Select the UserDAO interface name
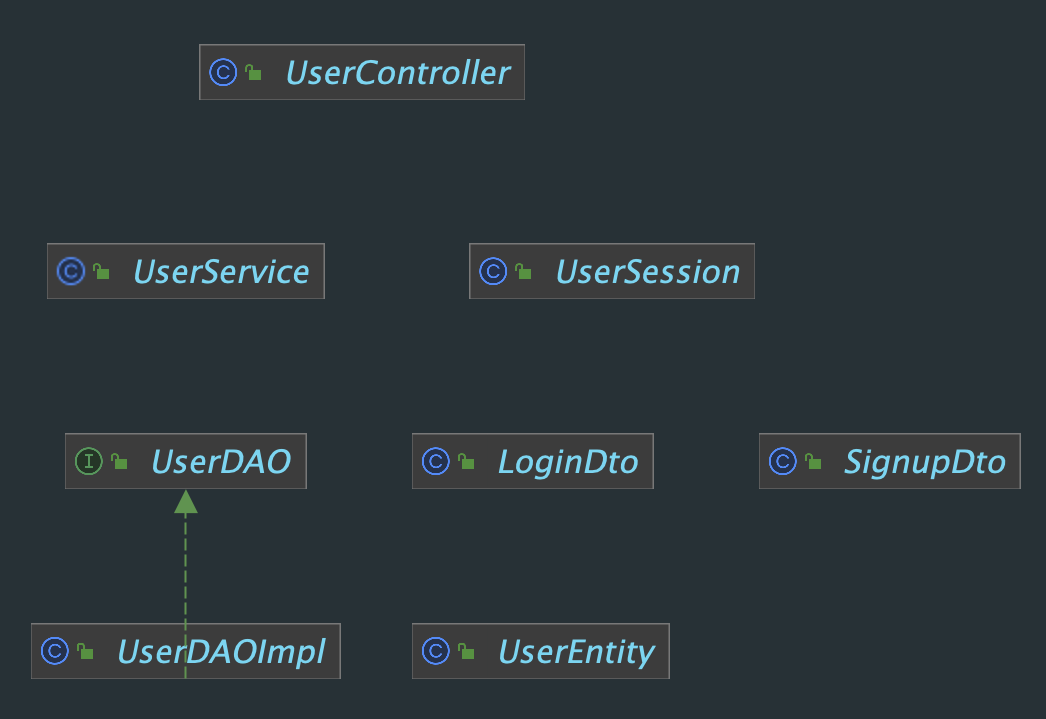The width and height of the screenshot is (1046, 719). pyautogui.click(x=221, y=462)
